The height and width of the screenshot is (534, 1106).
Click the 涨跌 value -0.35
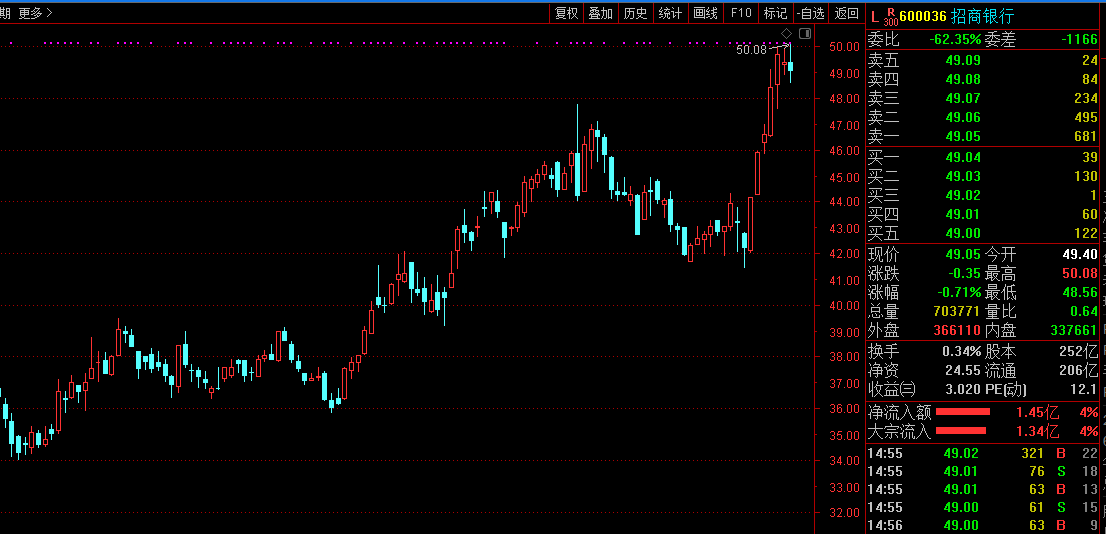point(963,273)
